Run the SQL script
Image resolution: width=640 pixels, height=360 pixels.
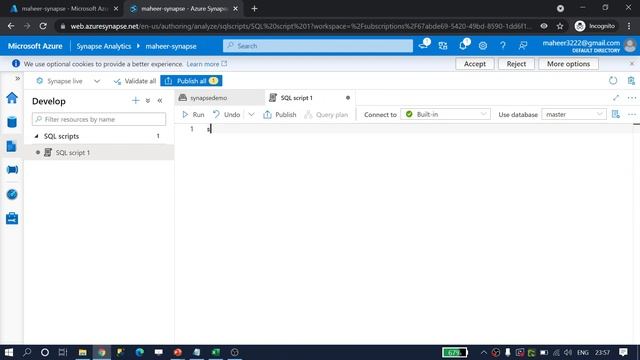[193, 115]
